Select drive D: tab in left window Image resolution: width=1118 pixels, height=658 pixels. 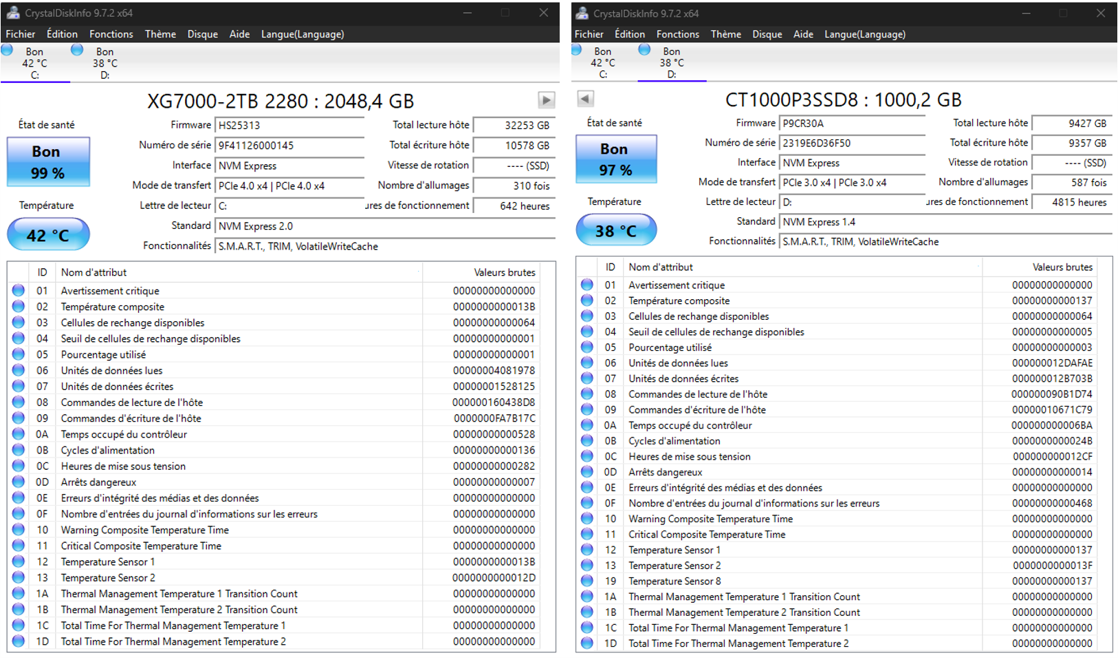tap(105, 63)
